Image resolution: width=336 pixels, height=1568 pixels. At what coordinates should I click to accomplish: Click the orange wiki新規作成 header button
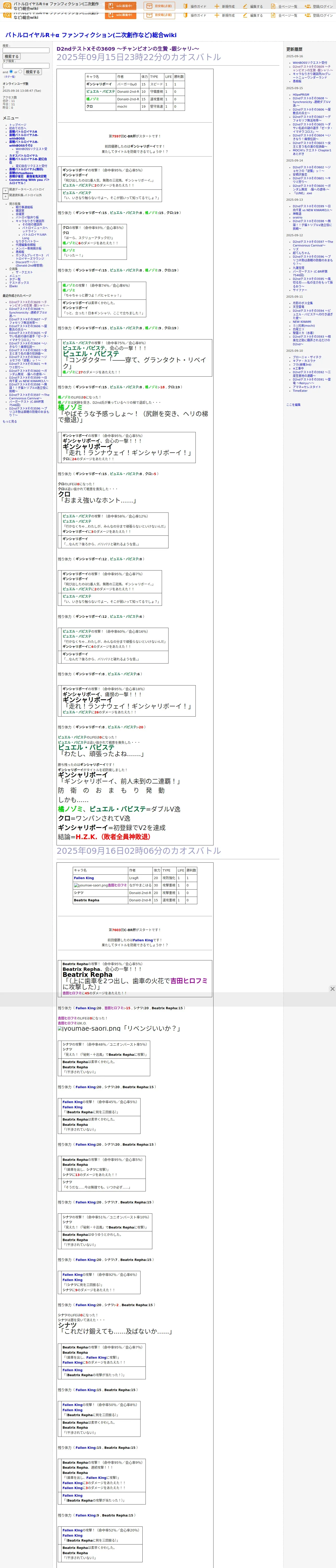tap(121, 6)
